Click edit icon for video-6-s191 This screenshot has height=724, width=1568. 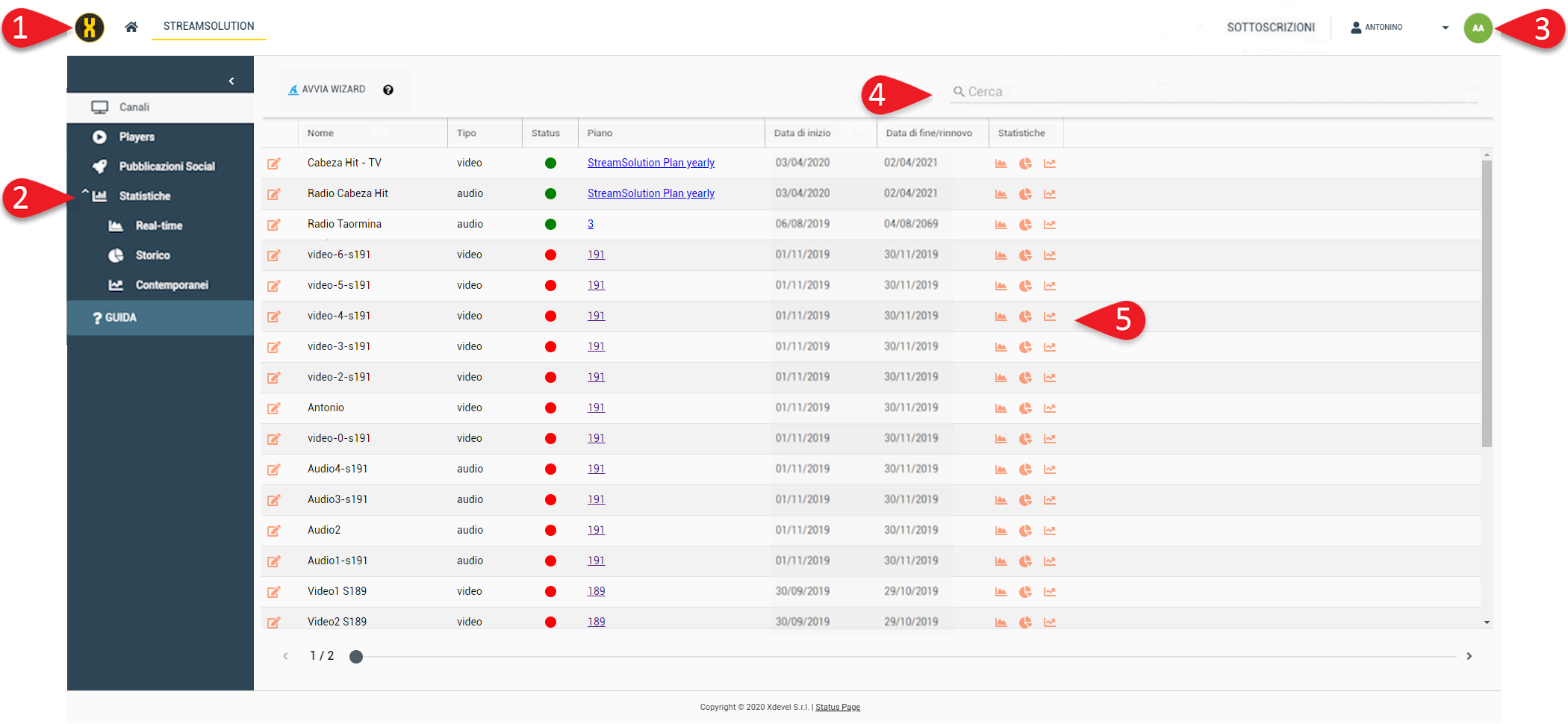(x=274, y=255)
